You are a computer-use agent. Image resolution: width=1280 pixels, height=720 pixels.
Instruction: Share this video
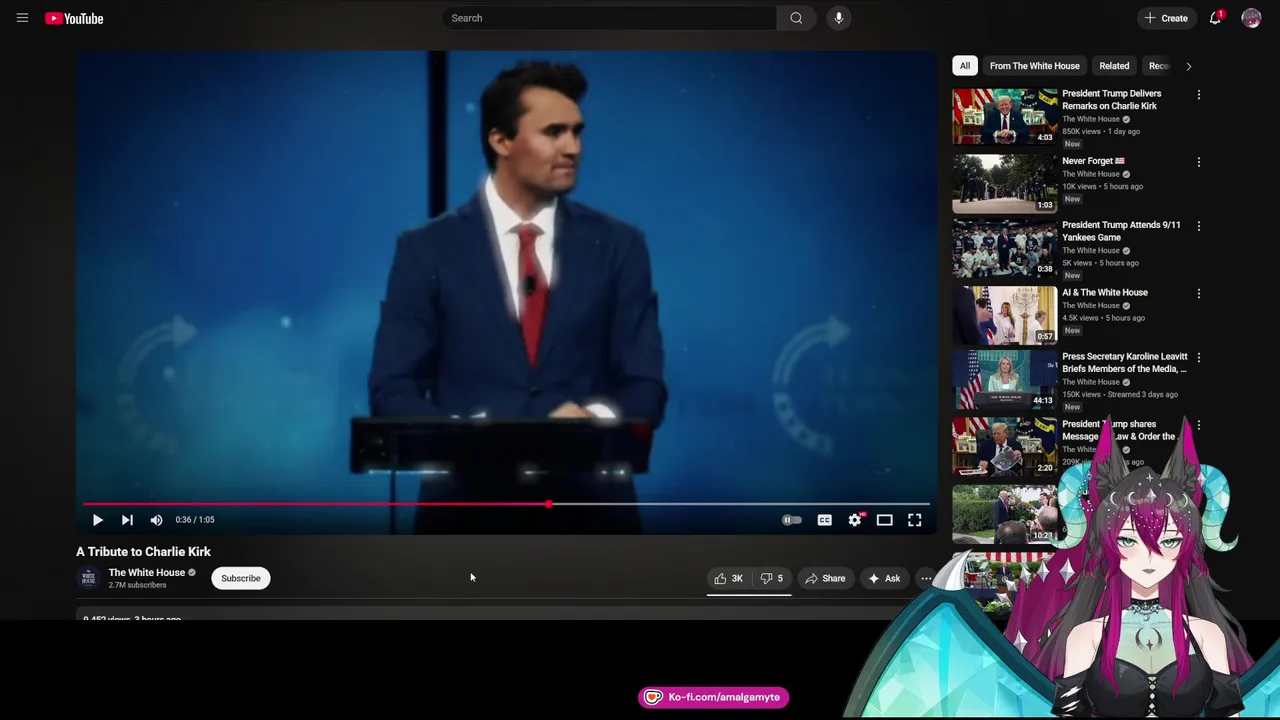tap(826, 578)
